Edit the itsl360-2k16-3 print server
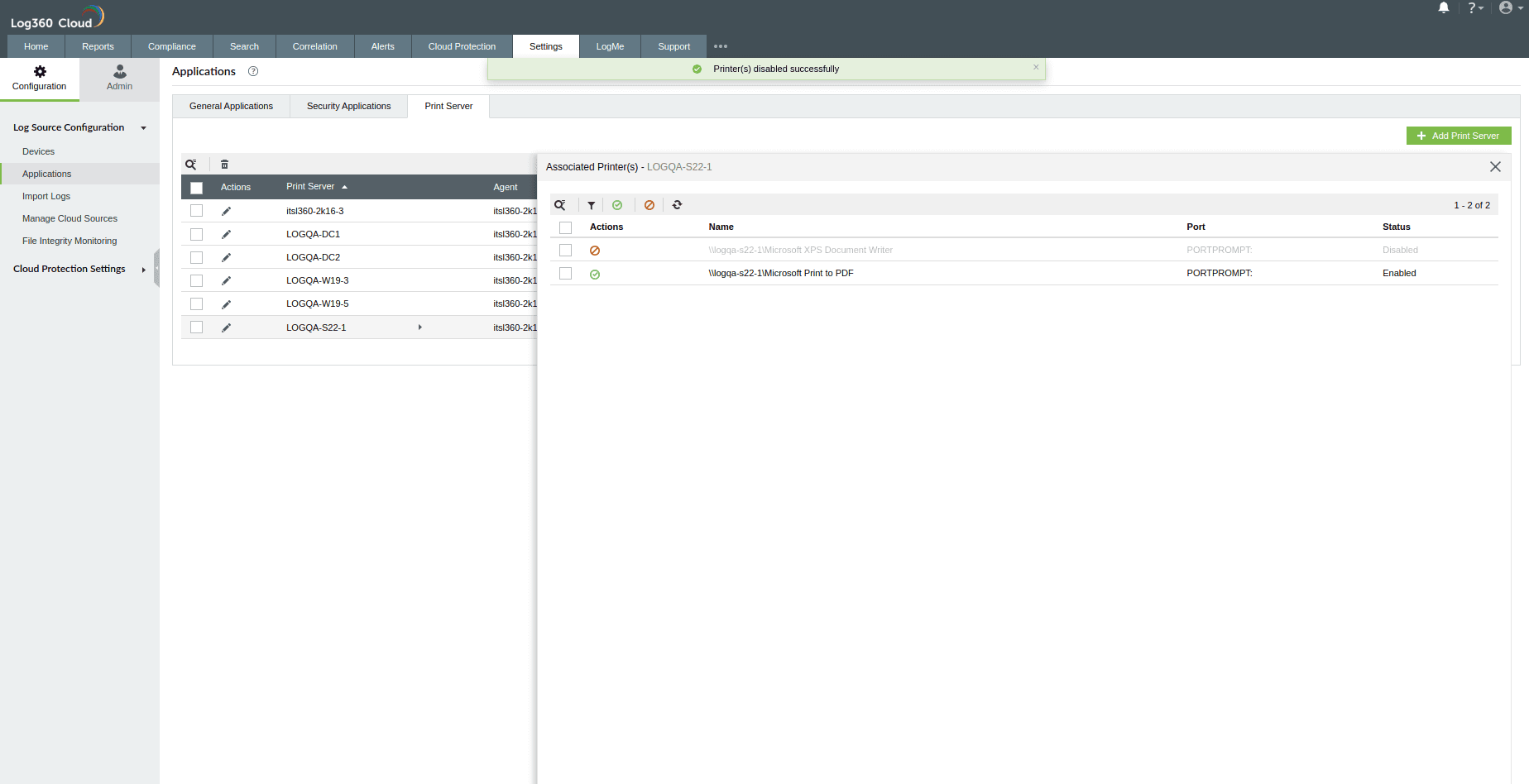 (226, 211)
